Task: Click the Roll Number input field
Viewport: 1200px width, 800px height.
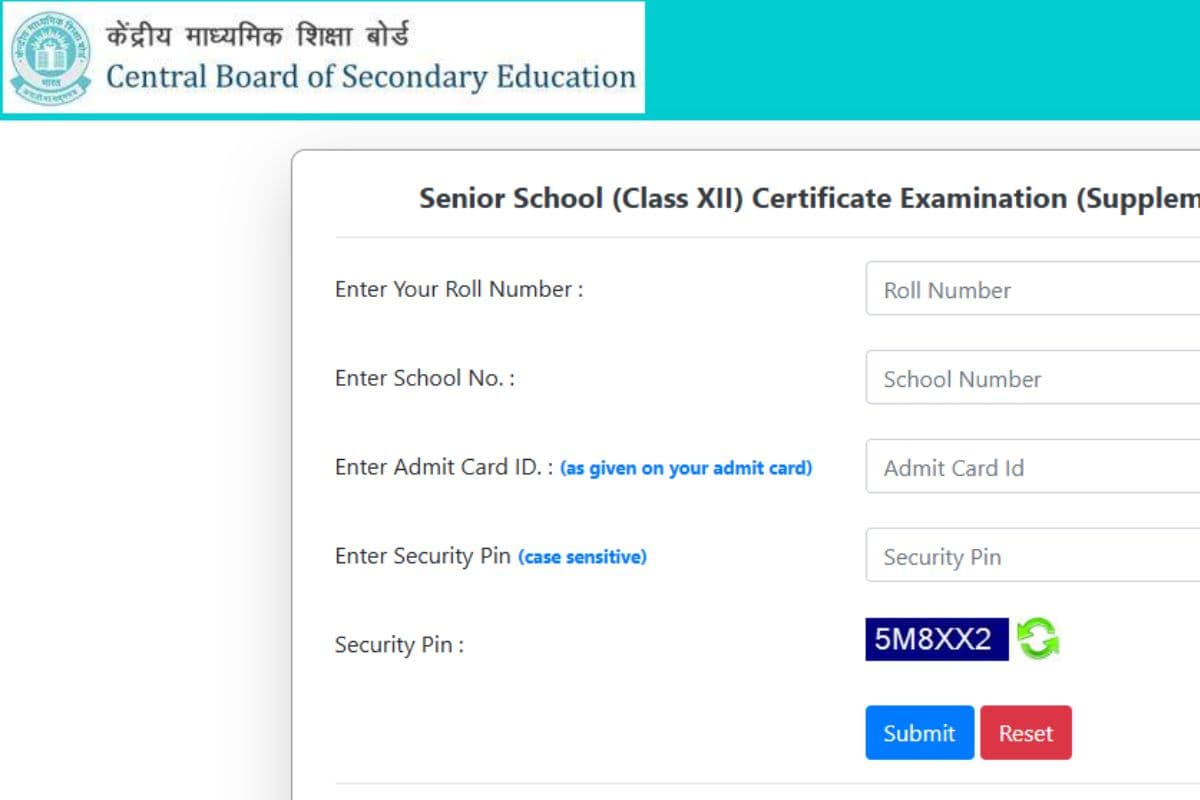Action: point(1030,289)
